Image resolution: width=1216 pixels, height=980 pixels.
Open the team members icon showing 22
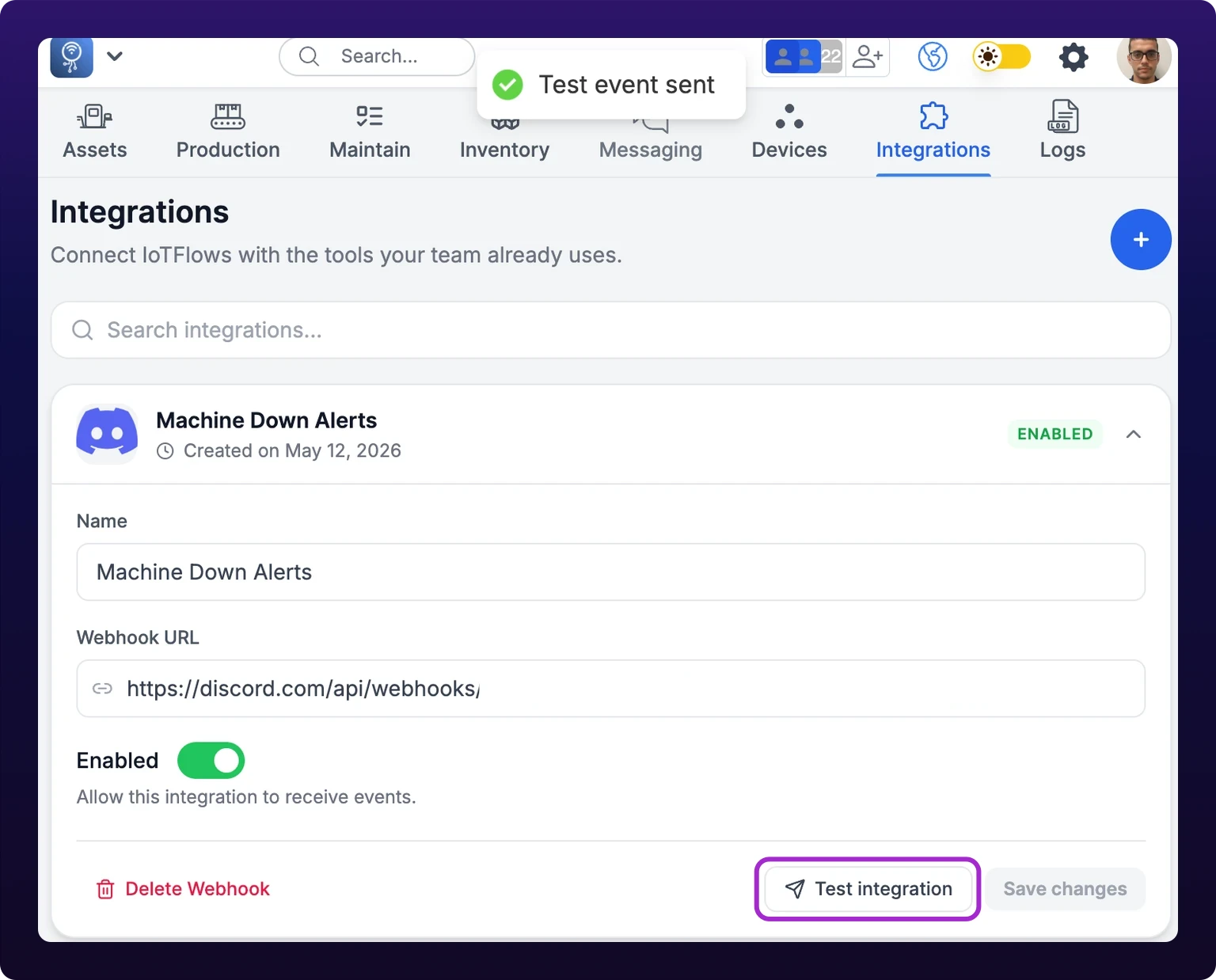point(804,56)
